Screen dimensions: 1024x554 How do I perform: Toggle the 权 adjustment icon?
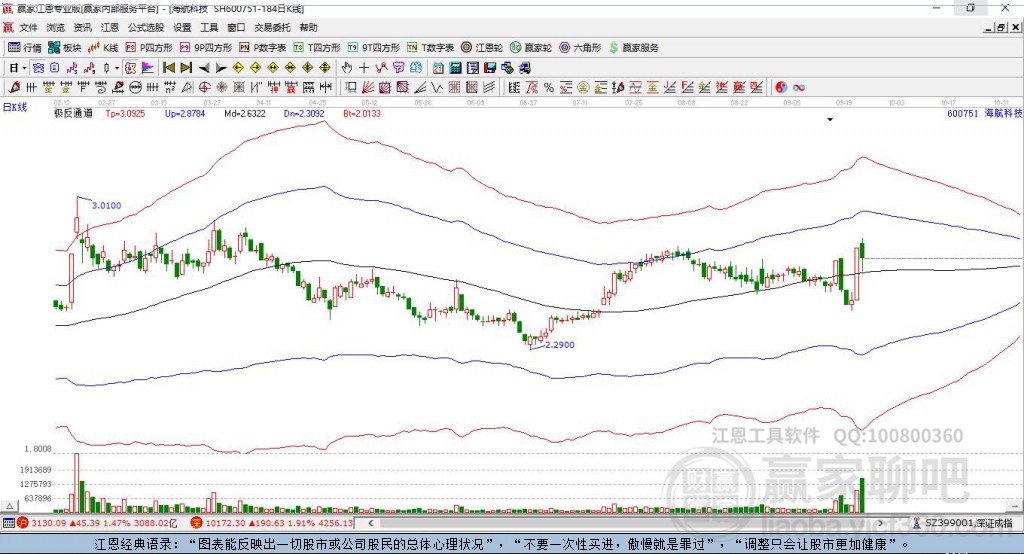(131, 68)
